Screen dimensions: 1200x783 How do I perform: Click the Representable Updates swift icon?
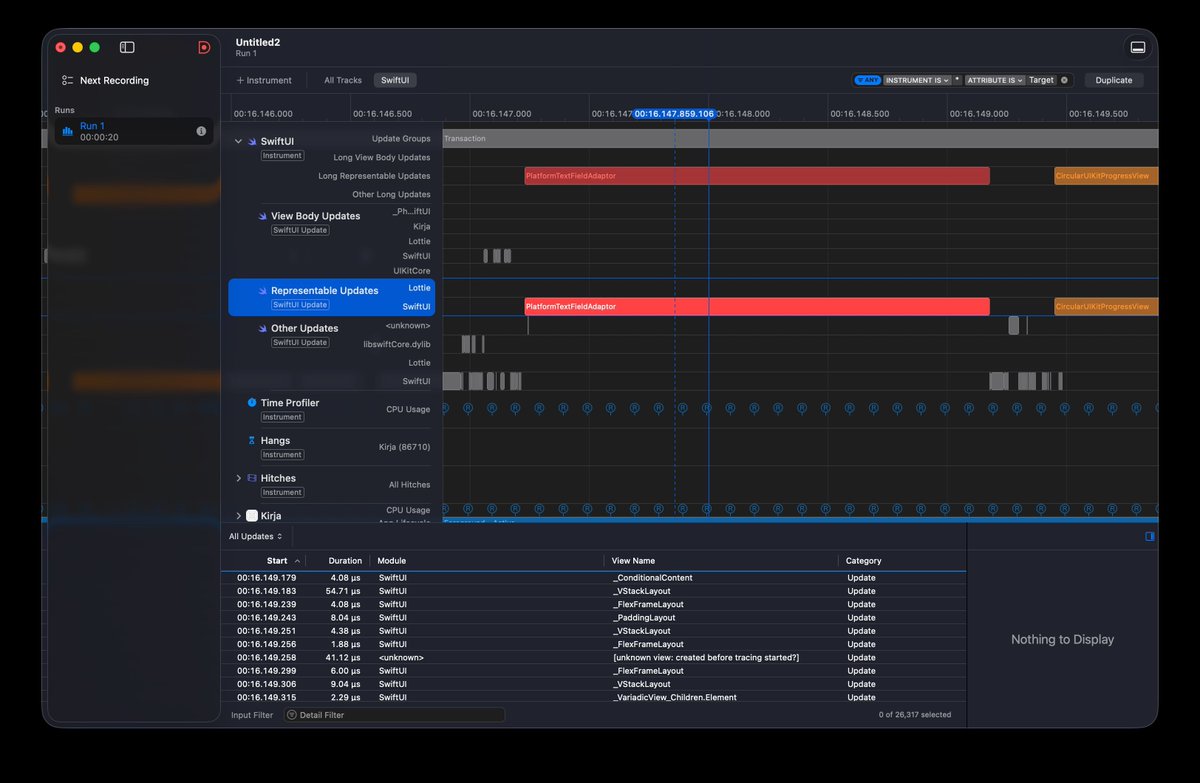pyautogui.click(x=263, y=291)
